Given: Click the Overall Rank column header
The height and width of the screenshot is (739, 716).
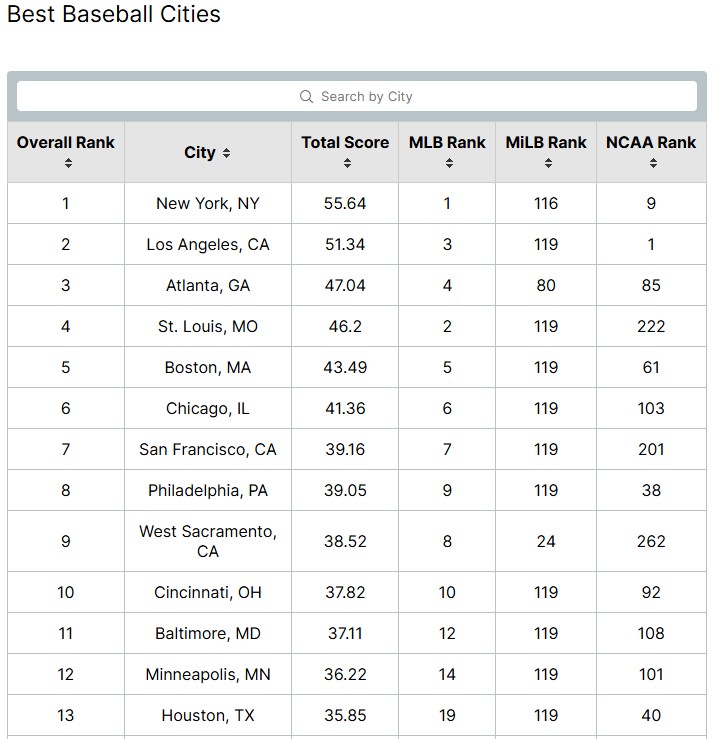Looking at the screenshot, I should (x=66, y=143).
